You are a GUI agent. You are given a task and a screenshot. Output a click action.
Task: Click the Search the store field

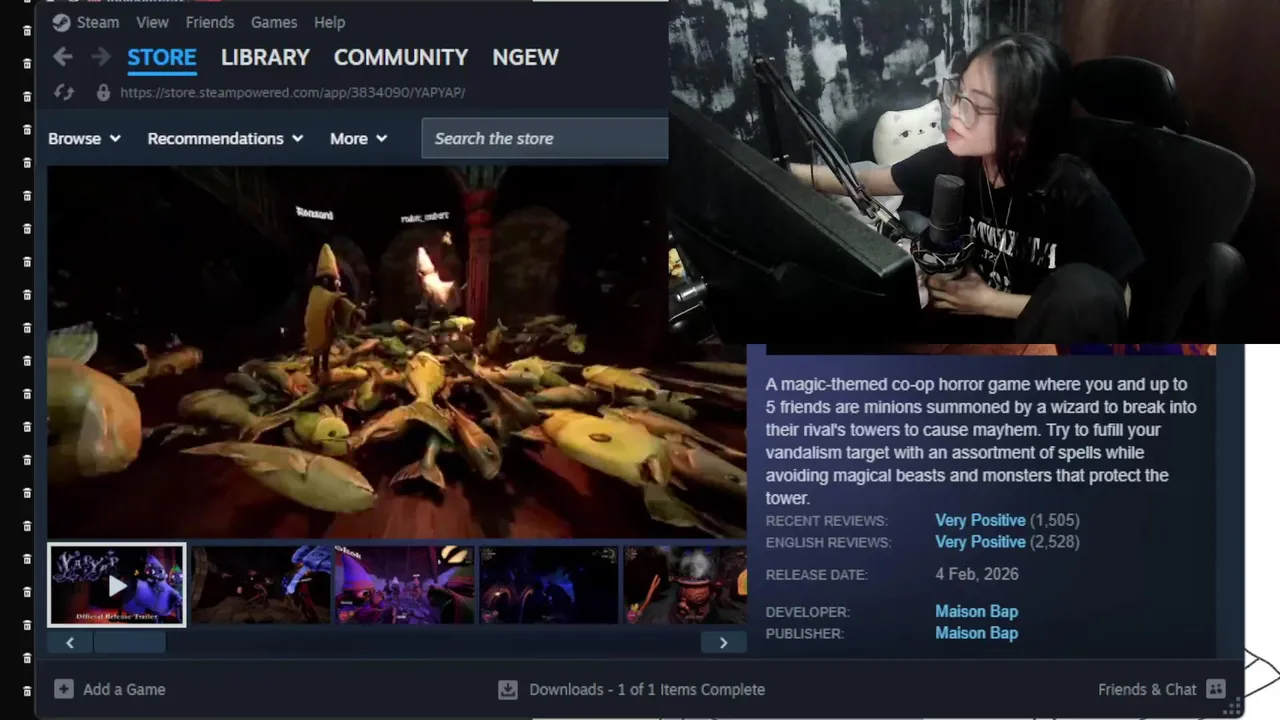tap(545, 138)
